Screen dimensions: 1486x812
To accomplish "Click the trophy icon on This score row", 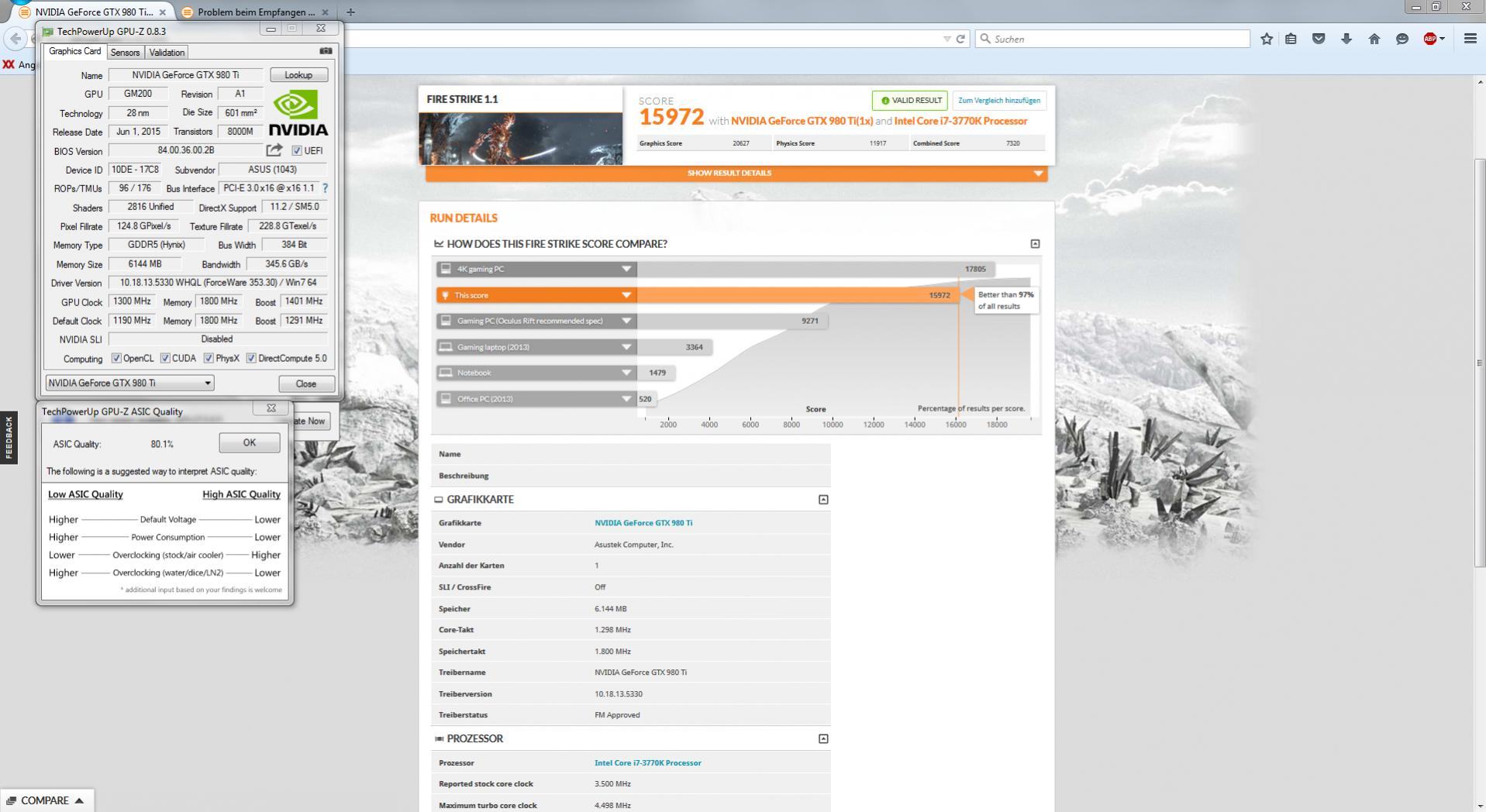I will point(445,295).
